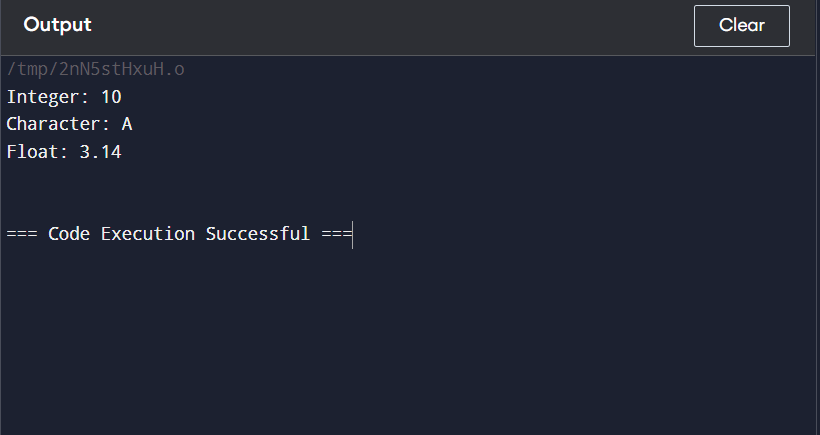Click the header bar between Output and Clear
The image size is (820, 435).
coord(392,26)
